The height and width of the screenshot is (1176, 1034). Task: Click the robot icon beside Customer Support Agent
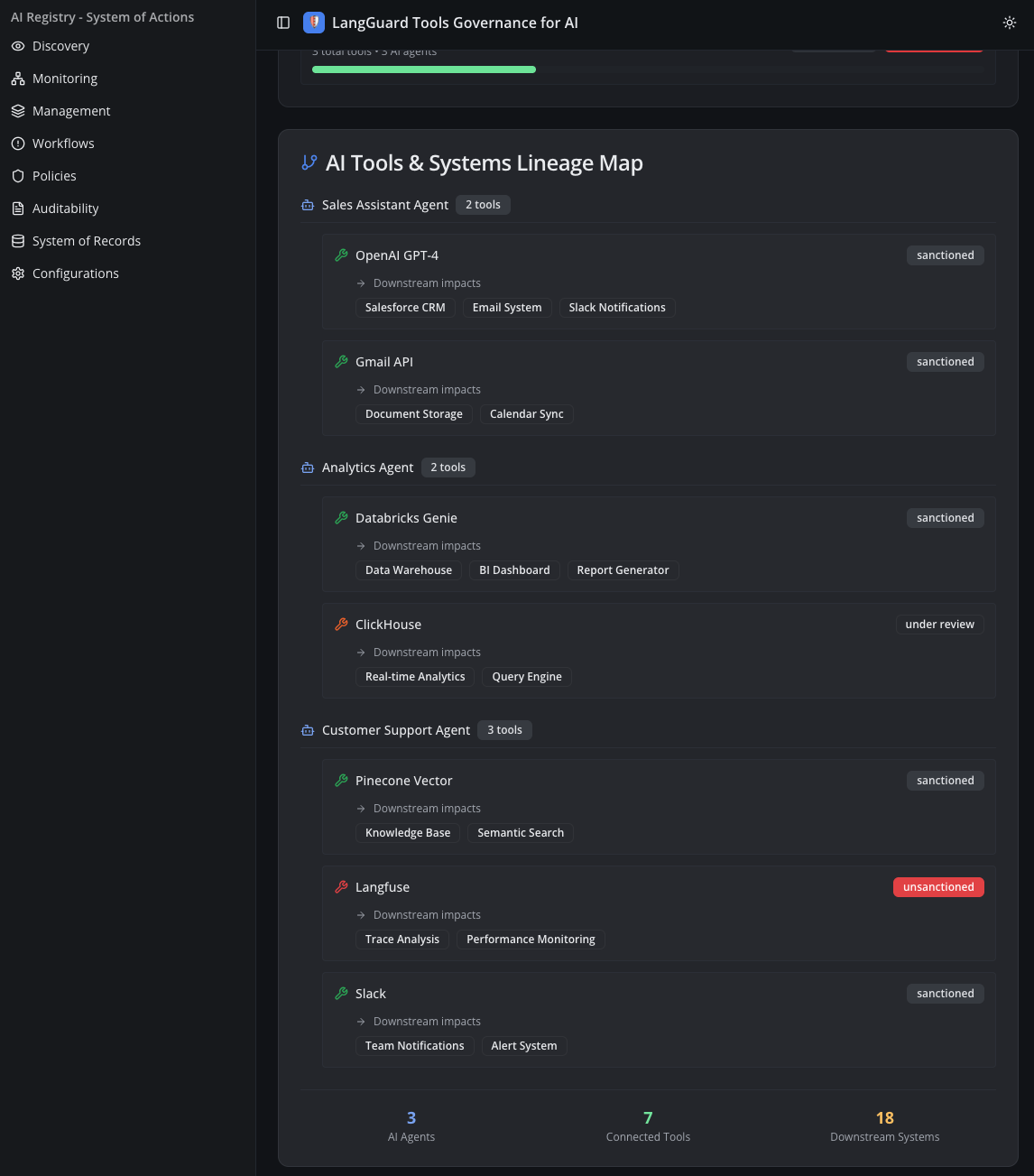point(308,730)
